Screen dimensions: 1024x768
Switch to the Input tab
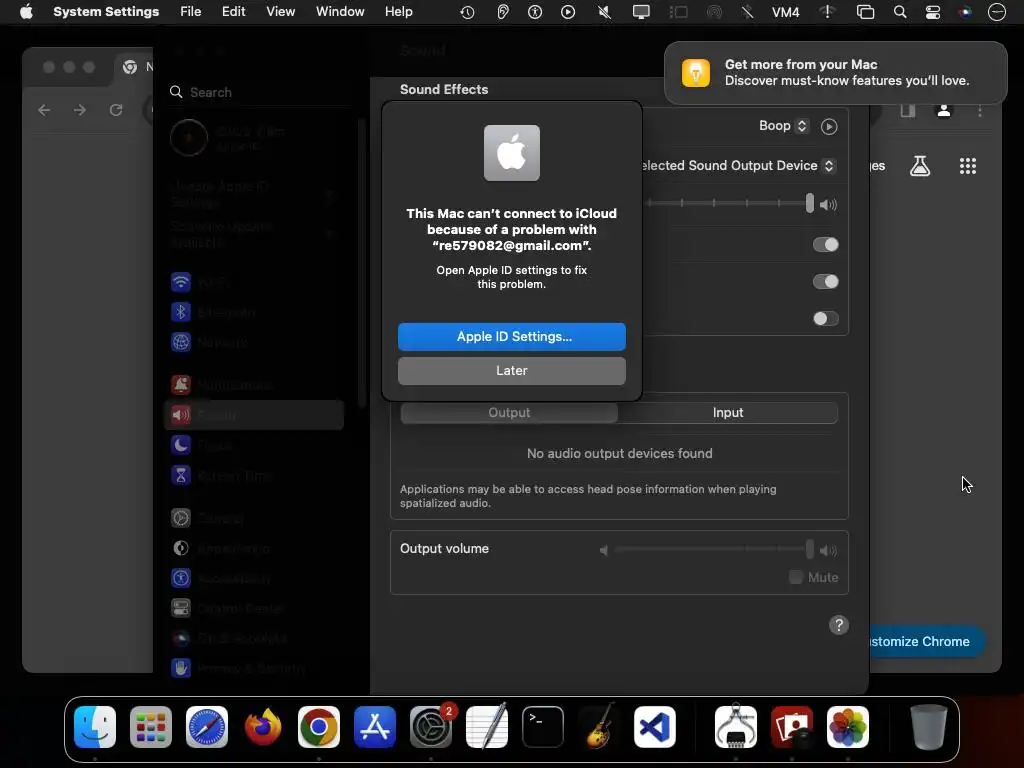pyautogui.click(x=728, y=413)
